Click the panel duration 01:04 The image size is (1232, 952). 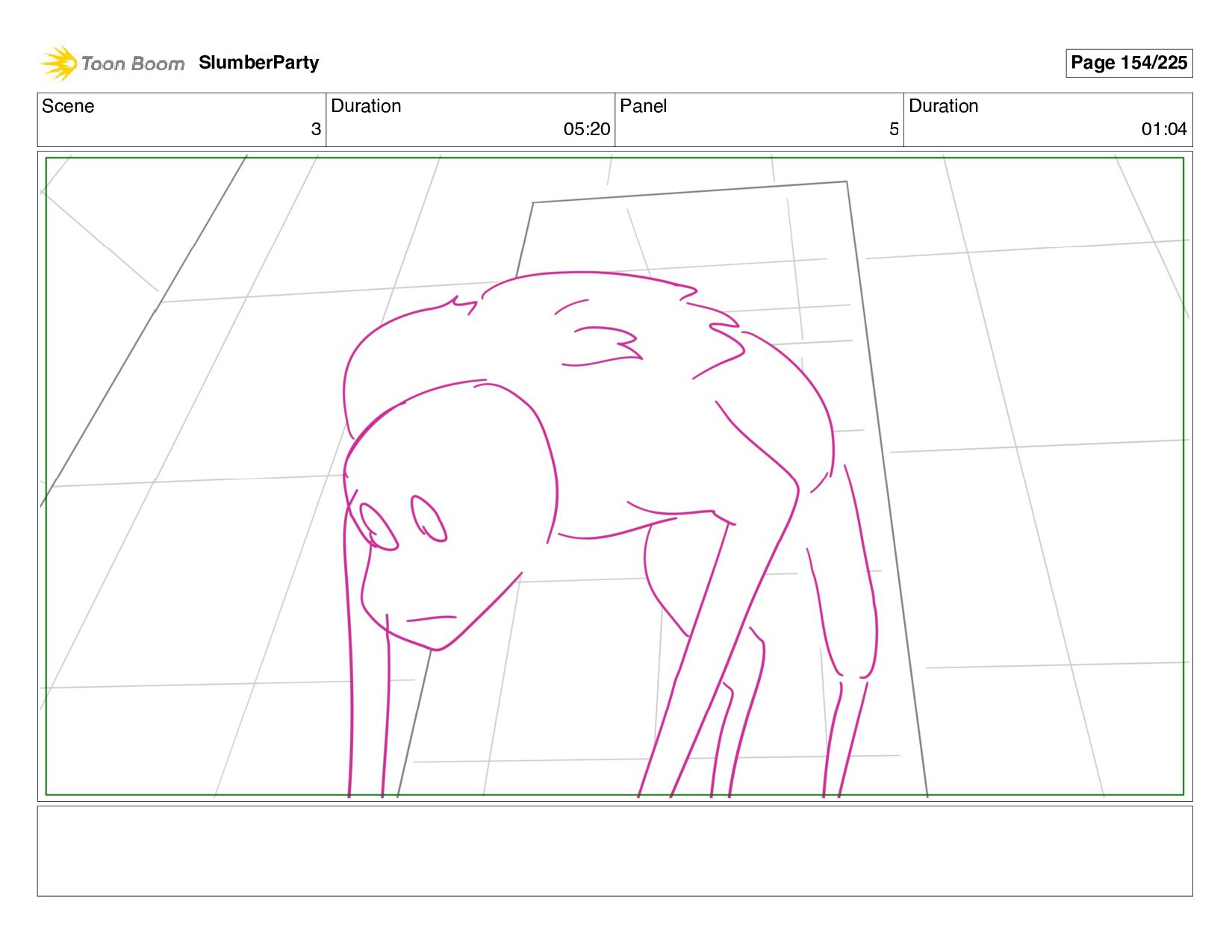click(x=1164, y=129)
